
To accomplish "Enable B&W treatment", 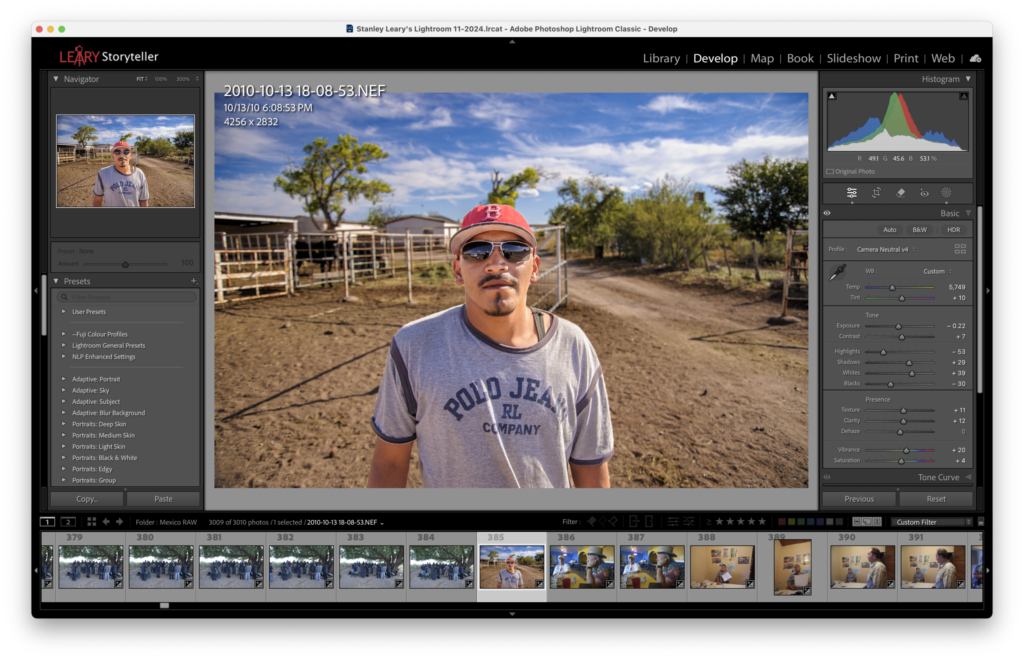I will click(x=920, y=230).
